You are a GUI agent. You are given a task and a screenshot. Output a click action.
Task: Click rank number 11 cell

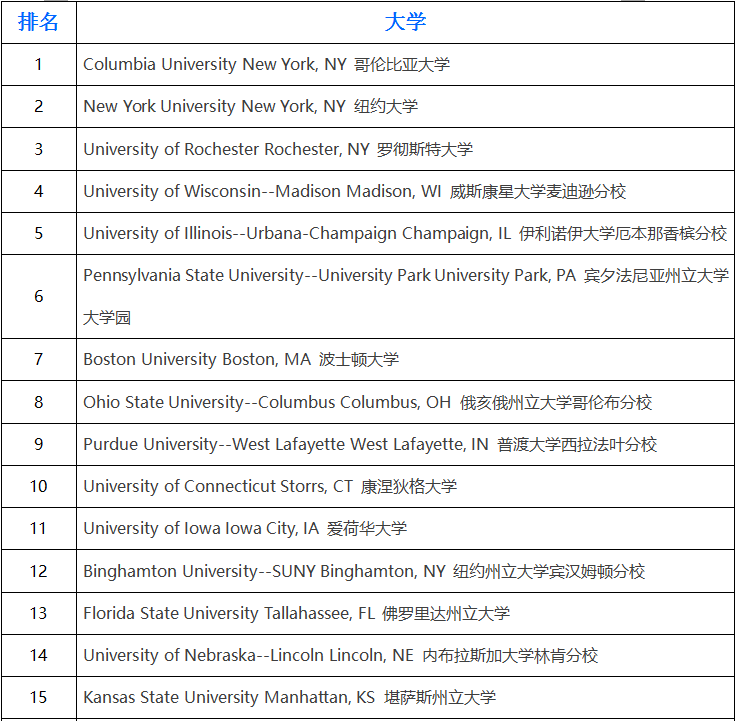[38, 529]
